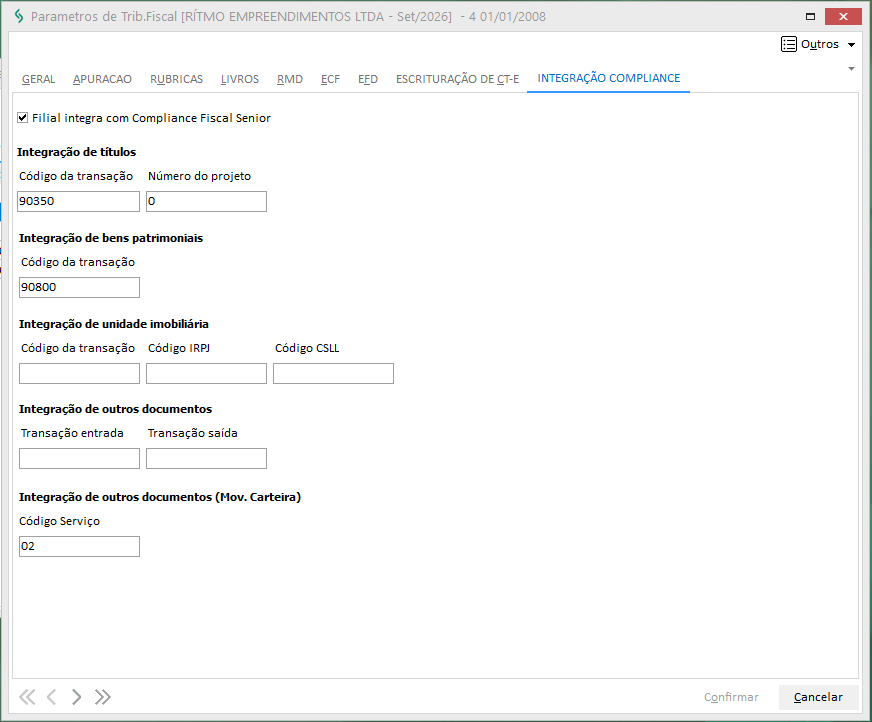Viewport: 872px width, 722px height.
Task: Go to the next record arrow
Action: pos(76,697)
